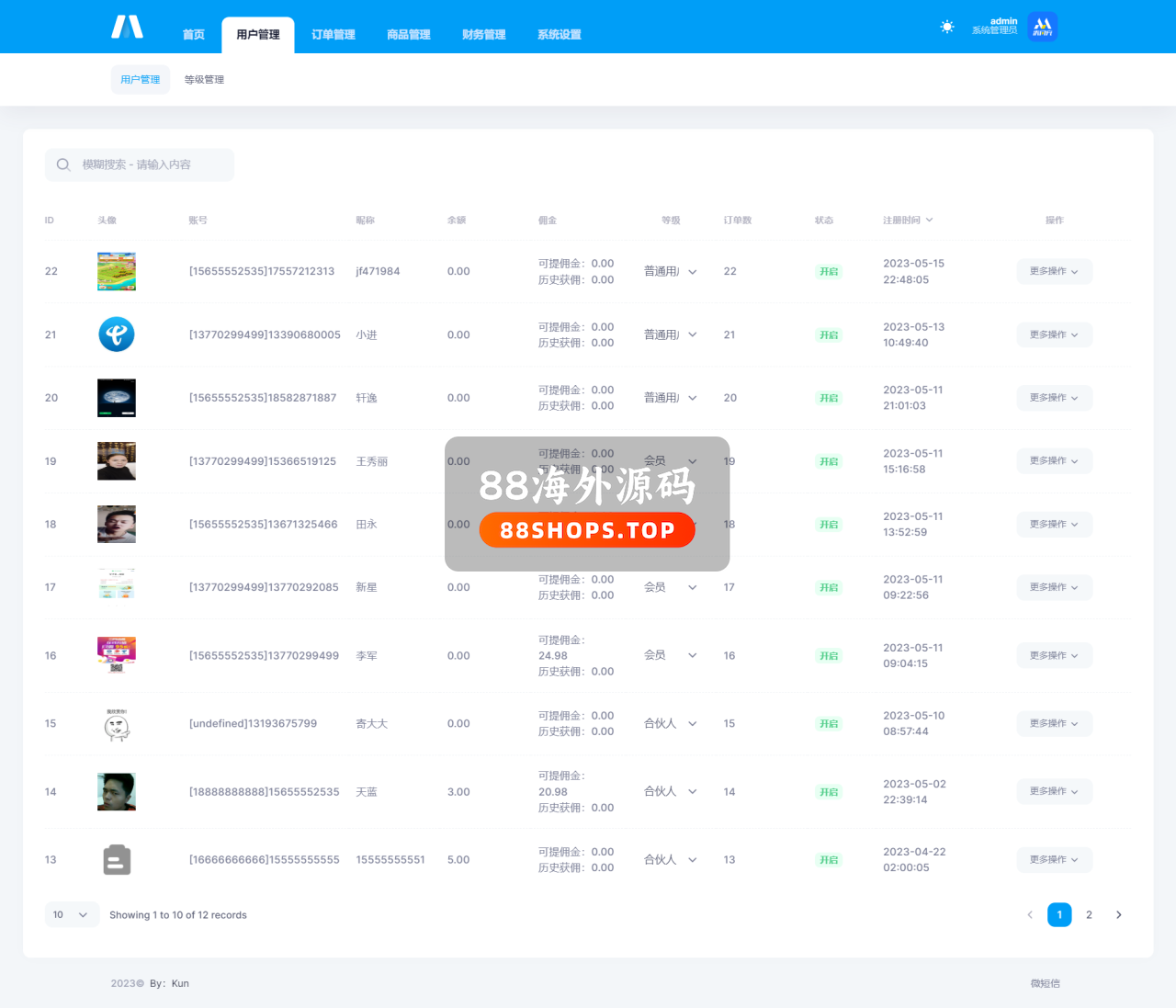Toggle the 开启 status for user ID 16

coord(829,656)
